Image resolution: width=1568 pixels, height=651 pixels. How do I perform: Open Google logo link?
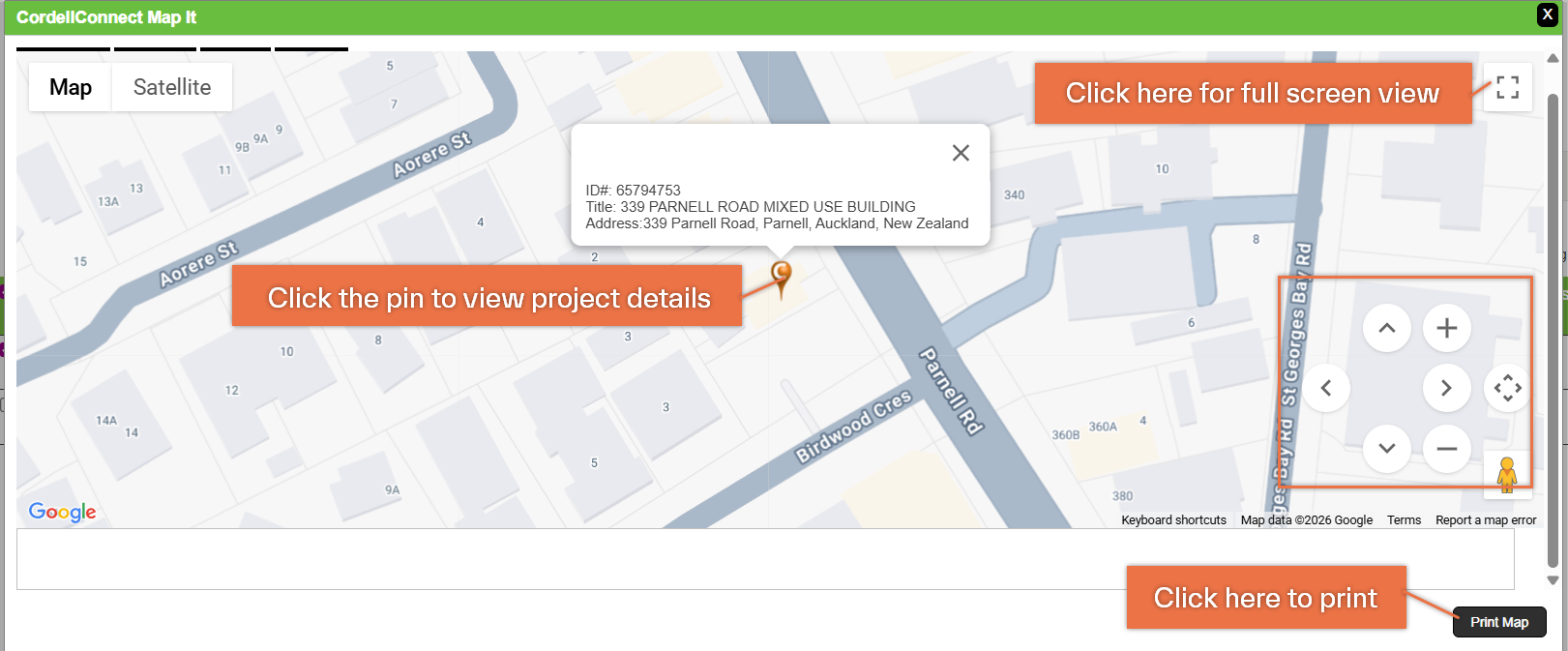[63, 512]
